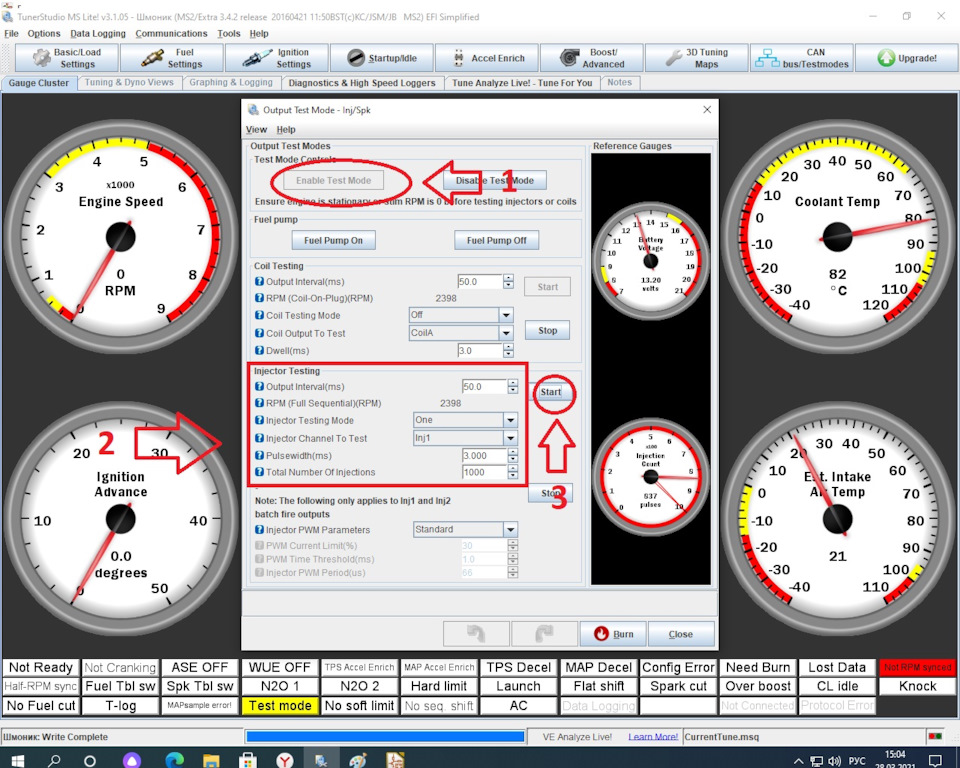
Task: Click Start button in Injector Testing
Action: pyautogui.click(x=551, y=392)
